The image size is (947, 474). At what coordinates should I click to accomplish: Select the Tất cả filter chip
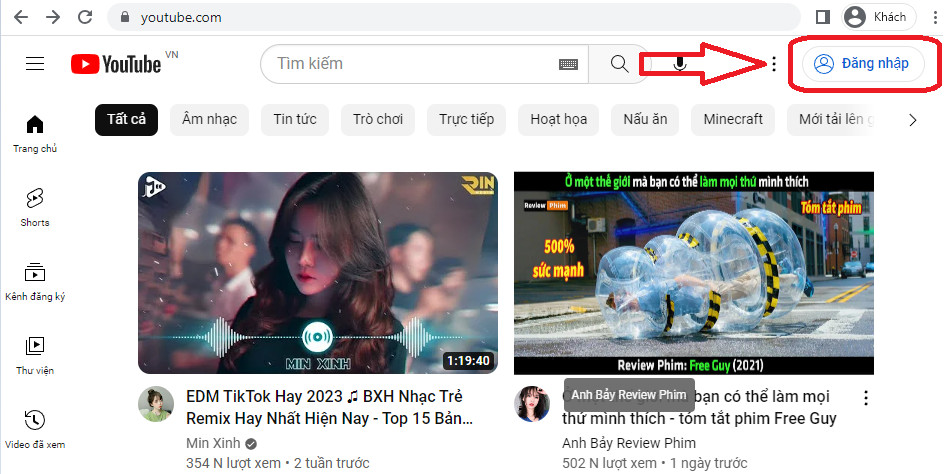pos(126,120)
